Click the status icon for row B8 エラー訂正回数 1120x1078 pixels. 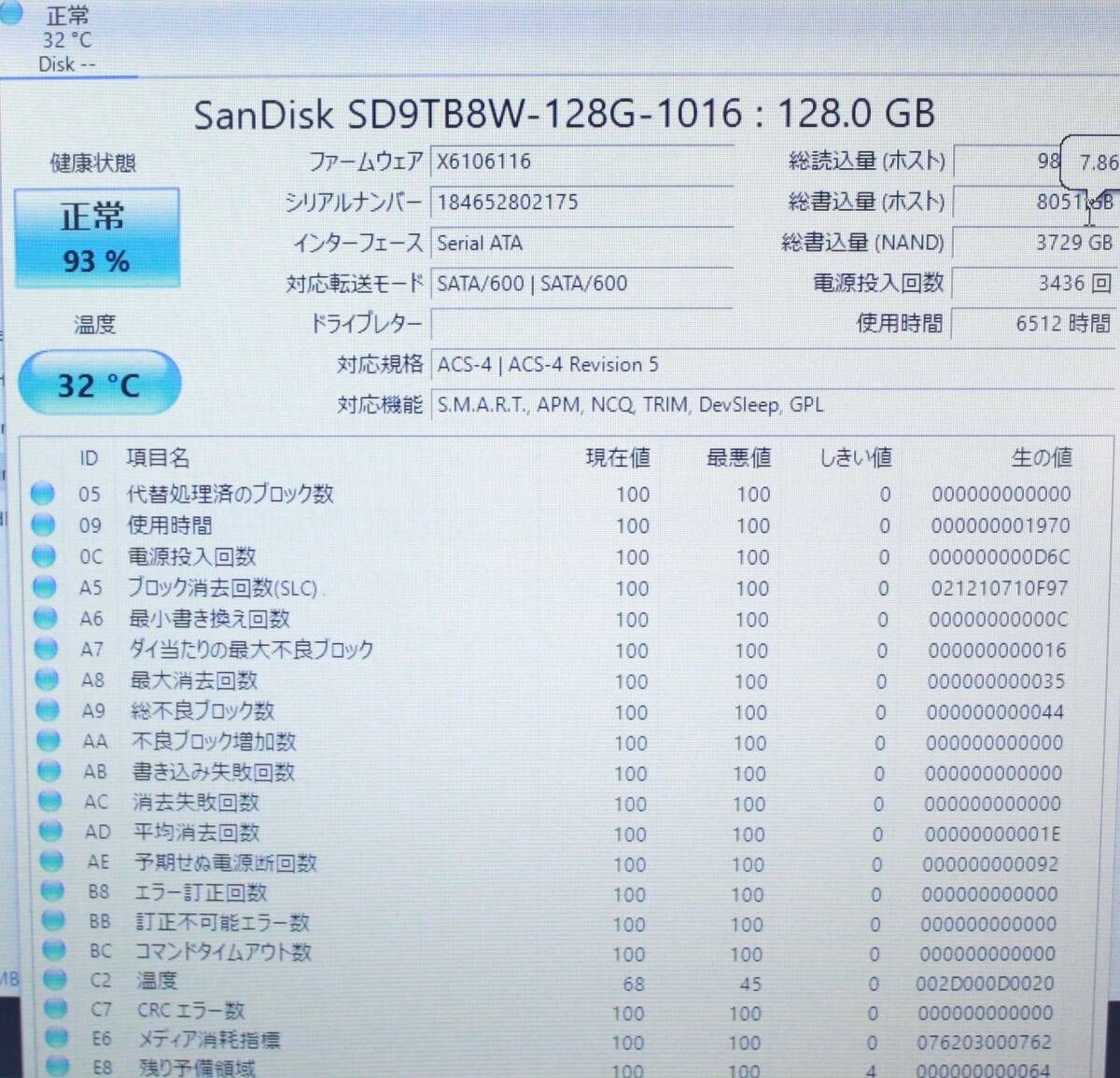tap(52, 891)
